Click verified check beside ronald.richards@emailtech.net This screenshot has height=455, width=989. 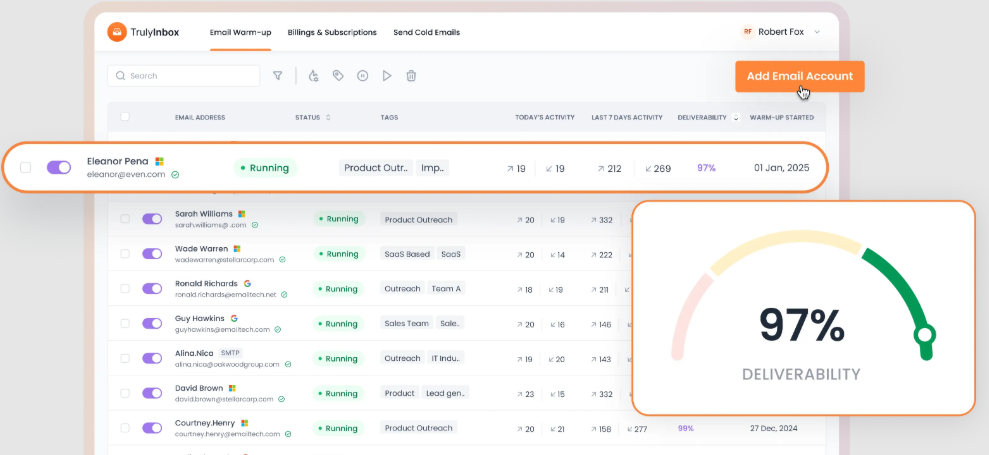(284, 294)
